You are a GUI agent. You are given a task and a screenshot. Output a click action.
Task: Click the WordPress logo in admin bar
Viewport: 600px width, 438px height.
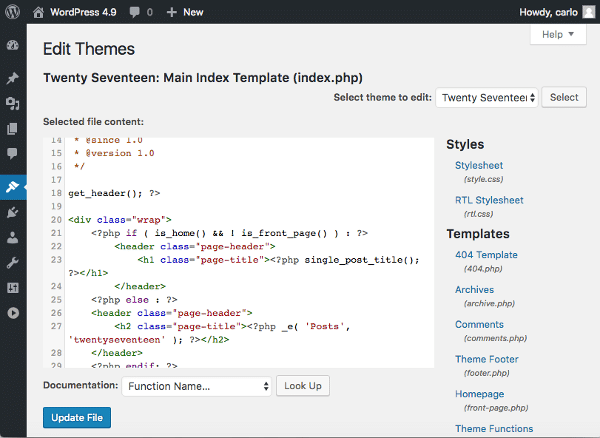click(x=13, y=12)
